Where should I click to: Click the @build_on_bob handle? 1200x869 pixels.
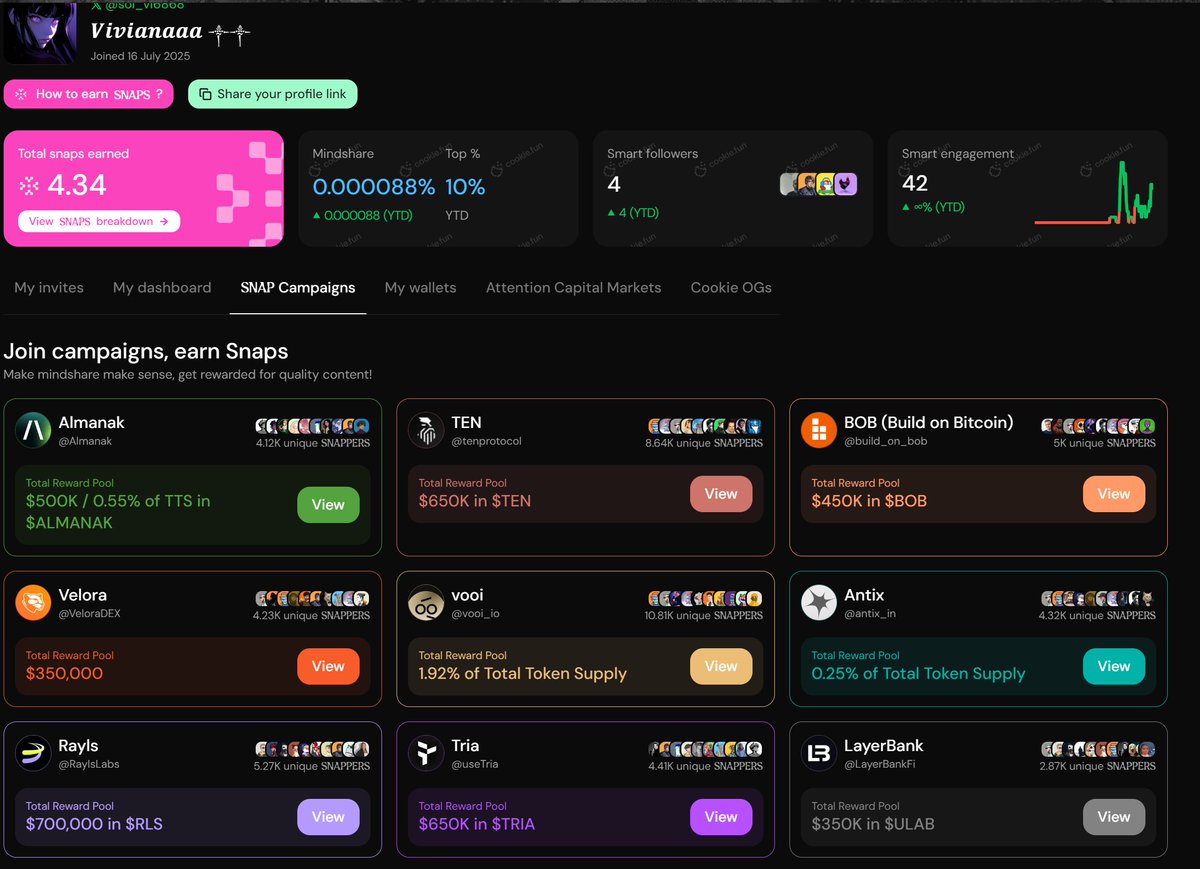pos(884,441)
